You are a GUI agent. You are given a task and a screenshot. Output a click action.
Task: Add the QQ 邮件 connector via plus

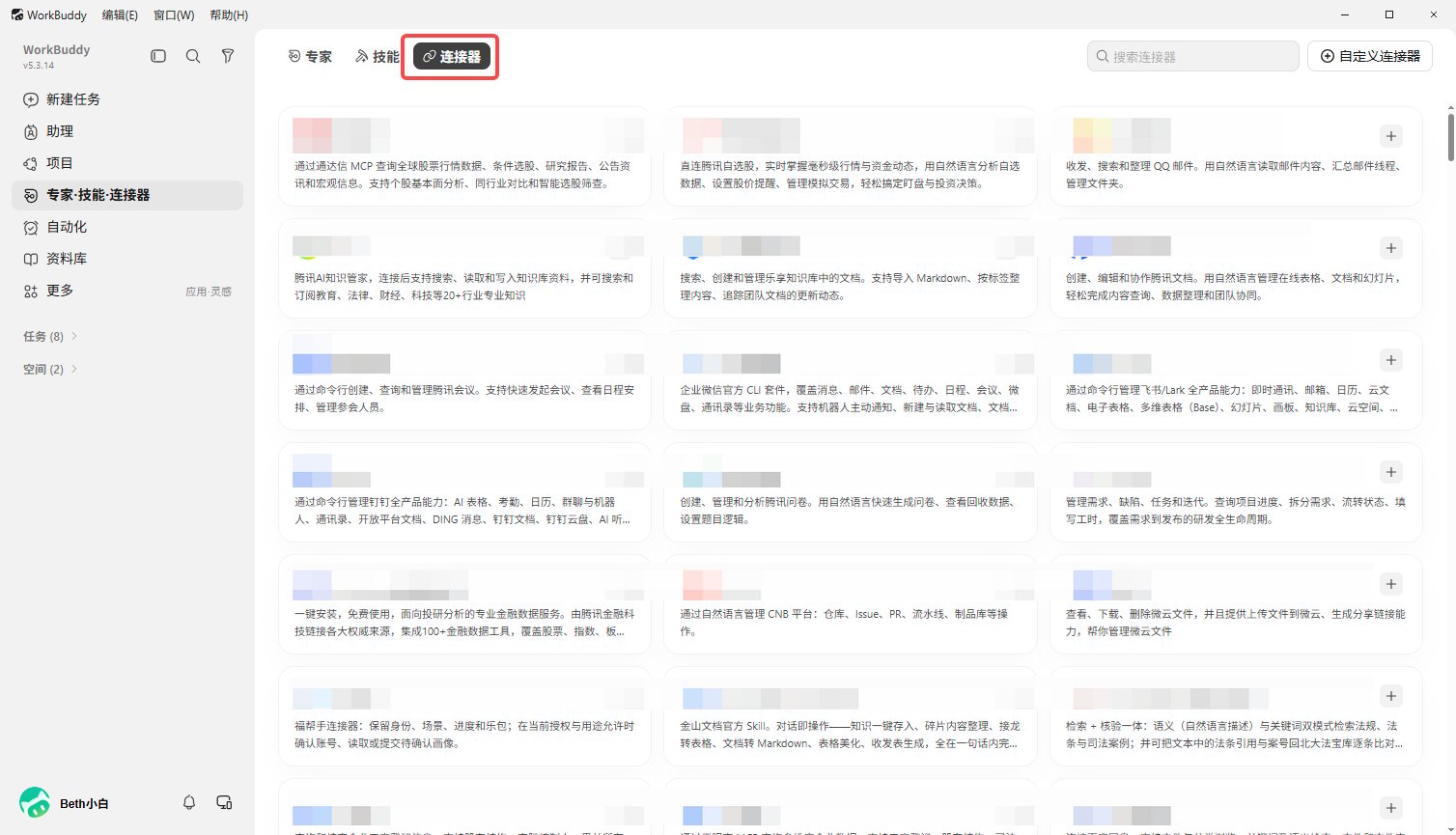[x=1390, y=136]
